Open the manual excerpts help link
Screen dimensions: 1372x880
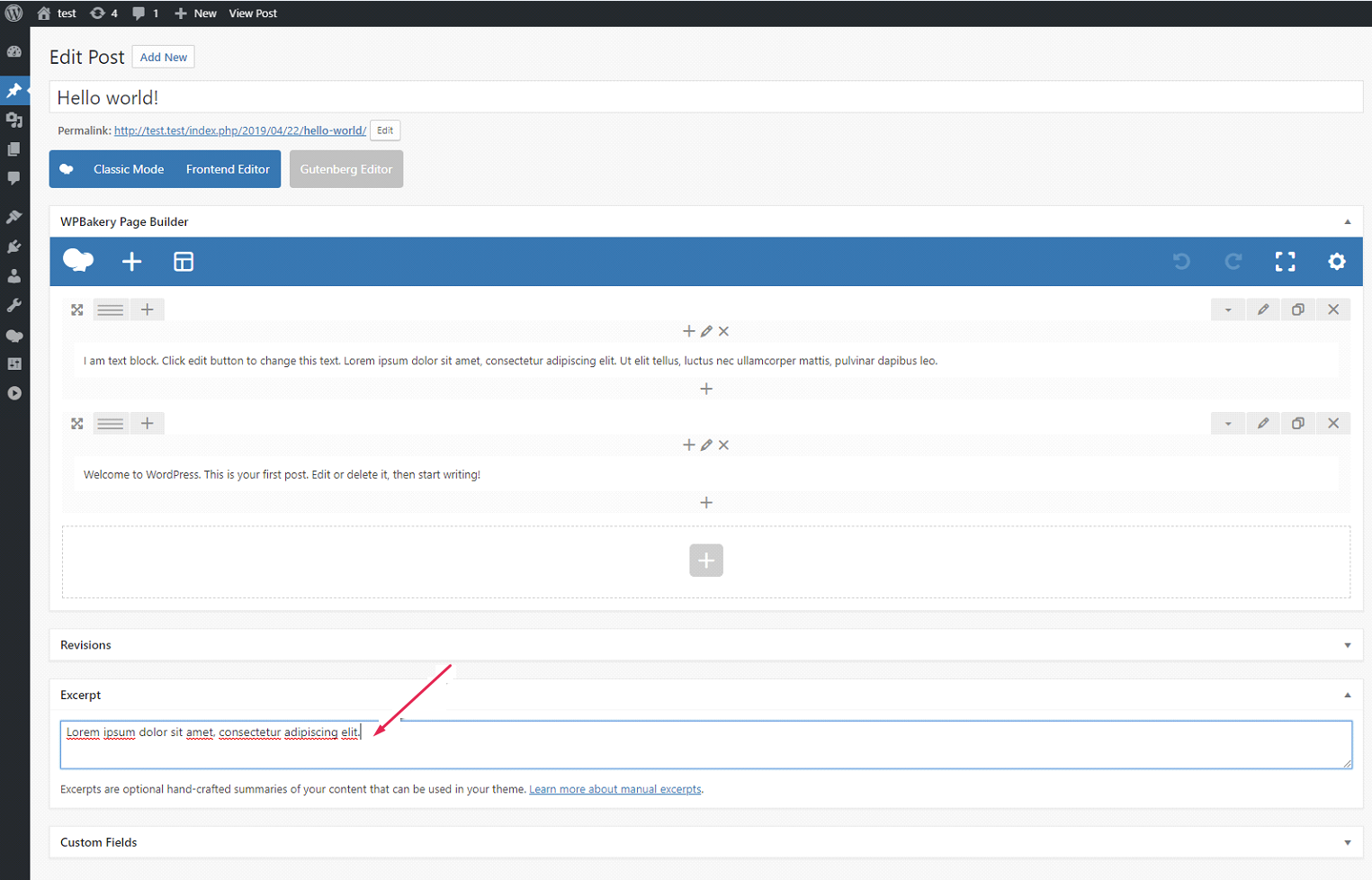tap(615, 790)
